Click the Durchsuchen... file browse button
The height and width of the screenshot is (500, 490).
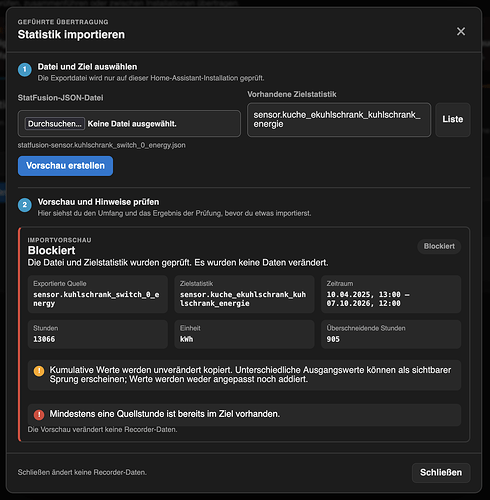[55, 124]
